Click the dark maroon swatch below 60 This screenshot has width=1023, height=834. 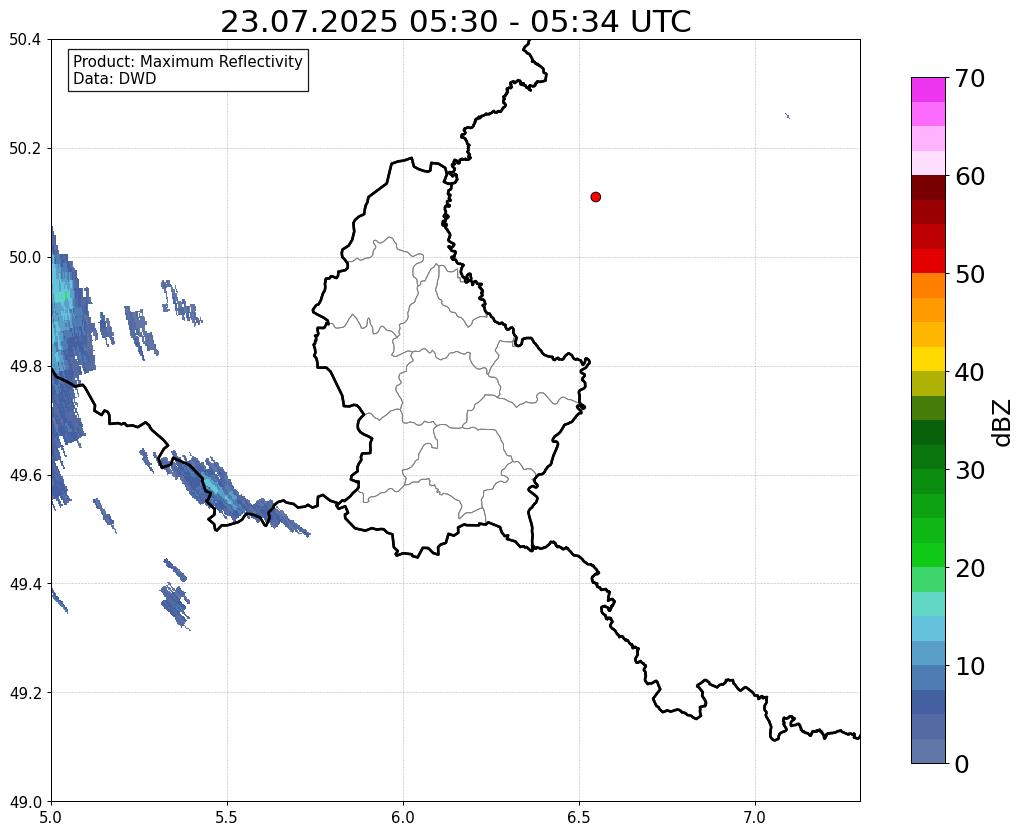928,188
